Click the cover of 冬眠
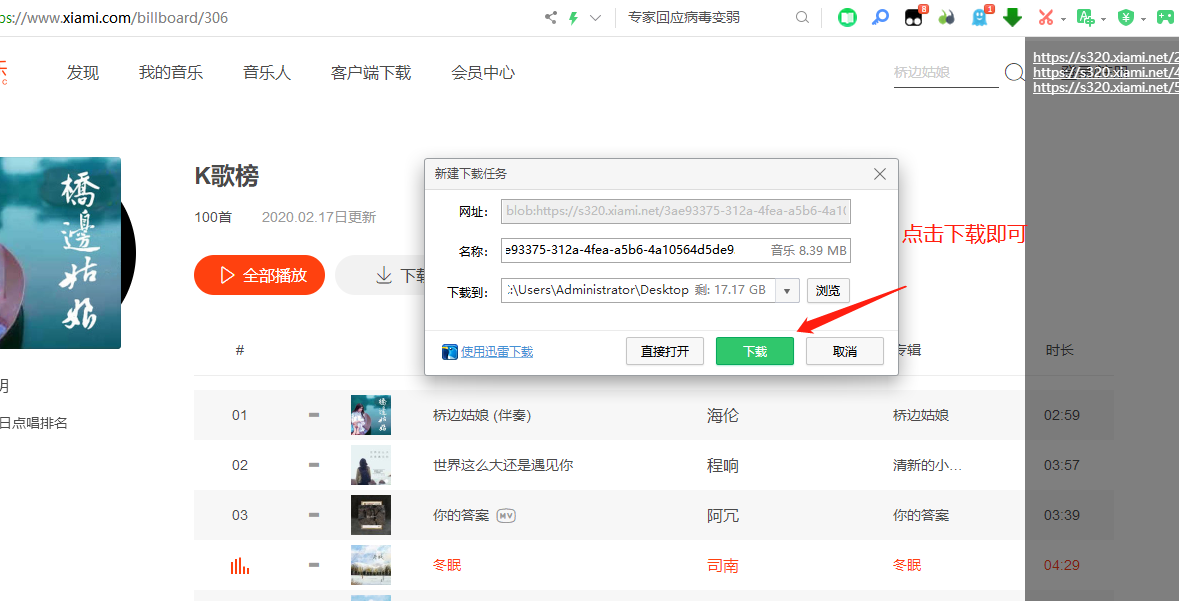 point(371,565)
